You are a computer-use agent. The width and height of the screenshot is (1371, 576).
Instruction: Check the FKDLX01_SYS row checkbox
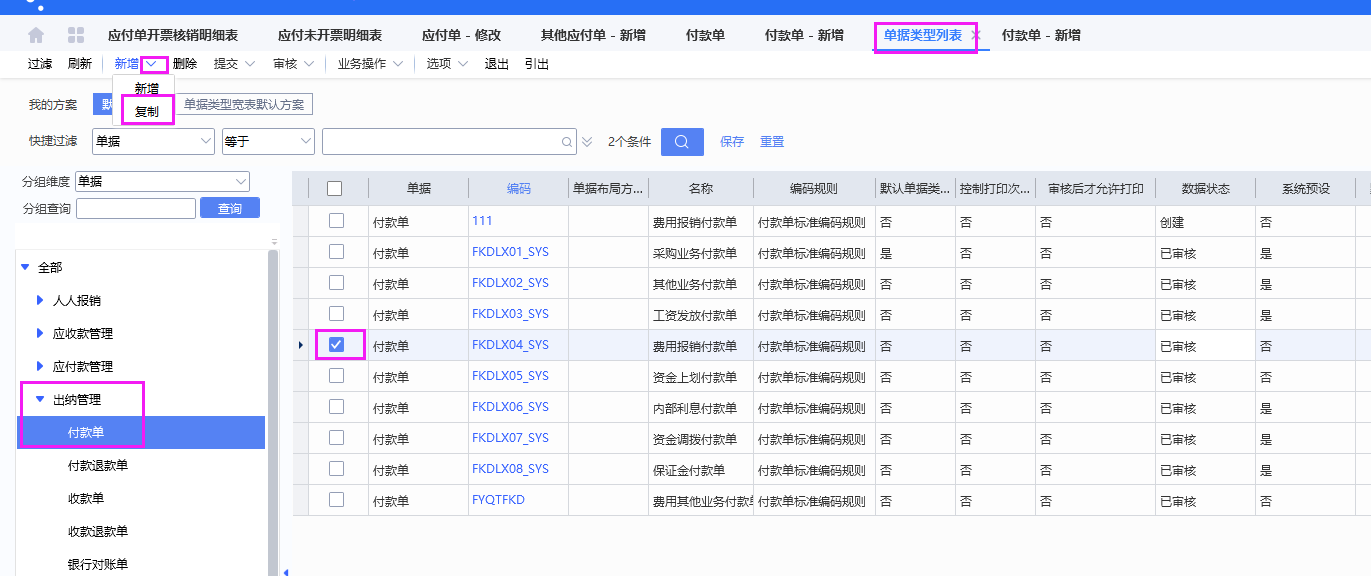coord(336,252)
